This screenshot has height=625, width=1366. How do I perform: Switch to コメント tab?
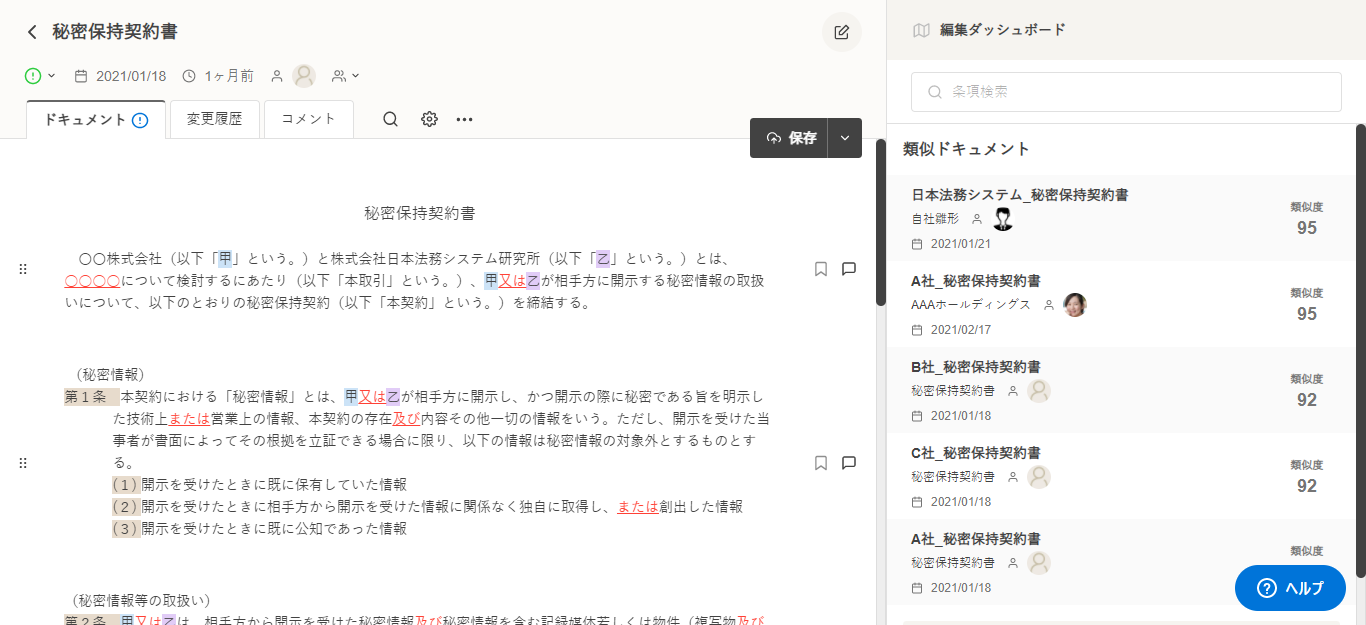point(308,119)
